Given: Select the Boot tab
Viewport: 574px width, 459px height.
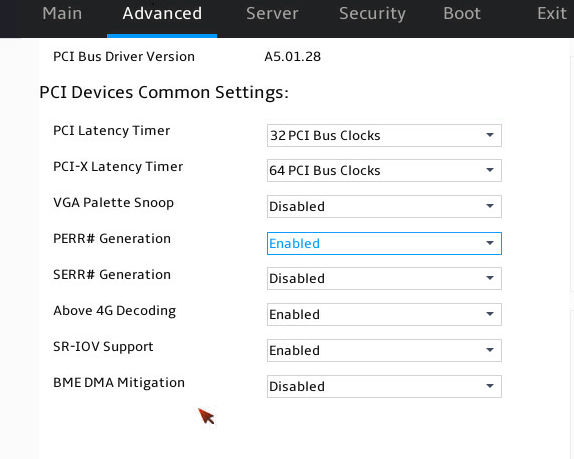Looking at the screenshot, I should 462,14.
